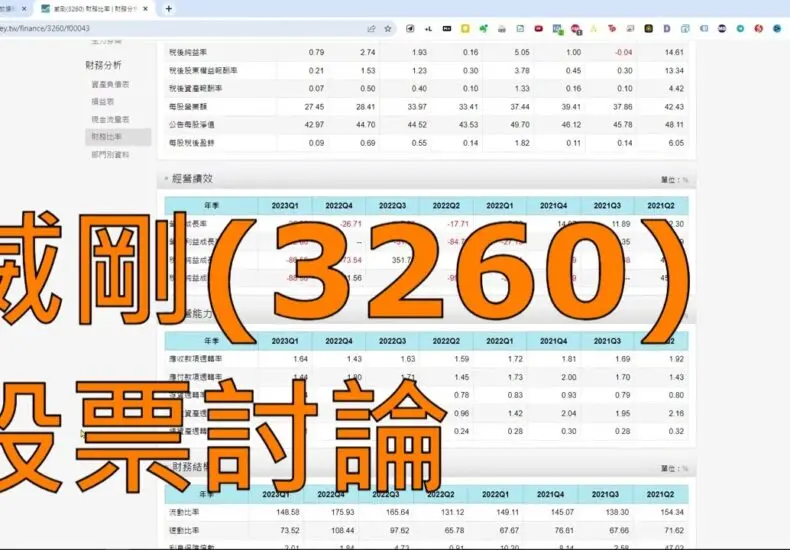This screenshot has width=790, height=550.
Task: Click the 2.16 value in 經營能力 table
Action: (x=676, y=414)
